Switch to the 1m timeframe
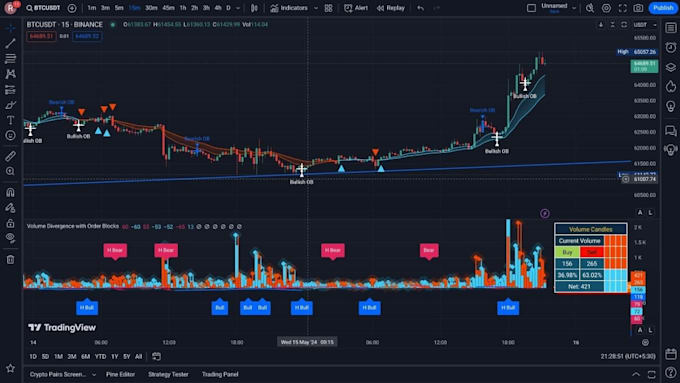The image size is (680, 383). coord(92,8)
